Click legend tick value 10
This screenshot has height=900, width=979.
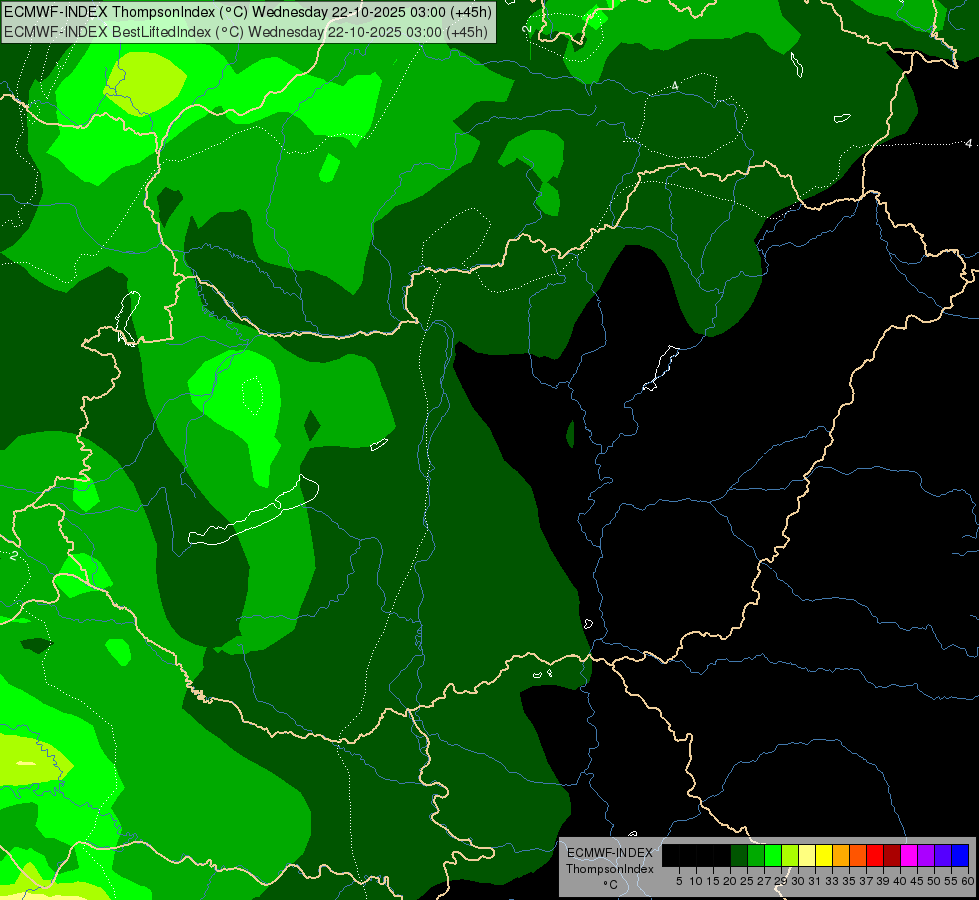696,881
